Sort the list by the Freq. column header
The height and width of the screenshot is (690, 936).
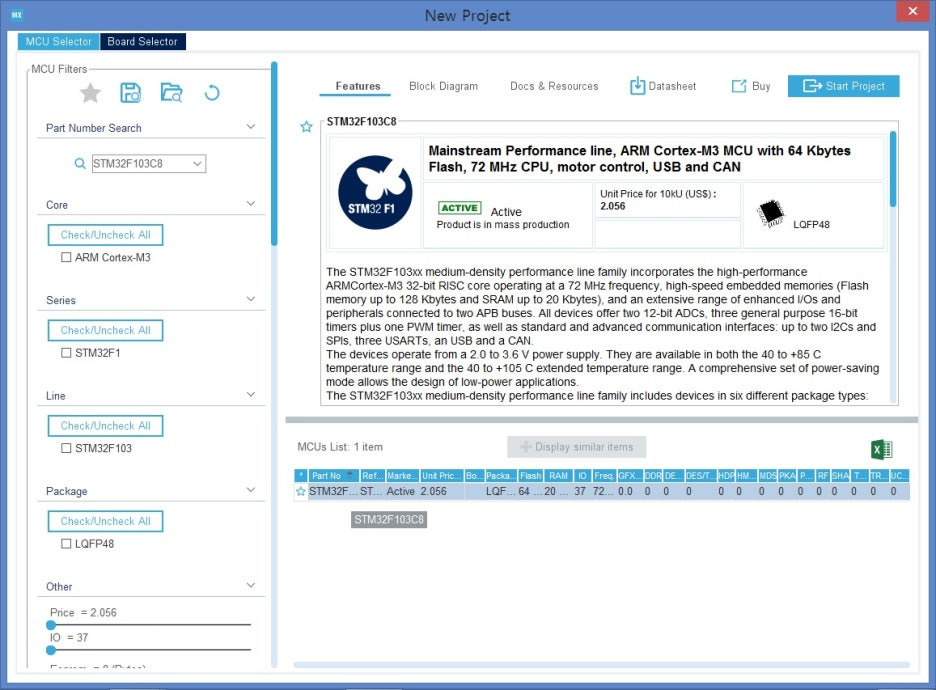click(604, 476)
